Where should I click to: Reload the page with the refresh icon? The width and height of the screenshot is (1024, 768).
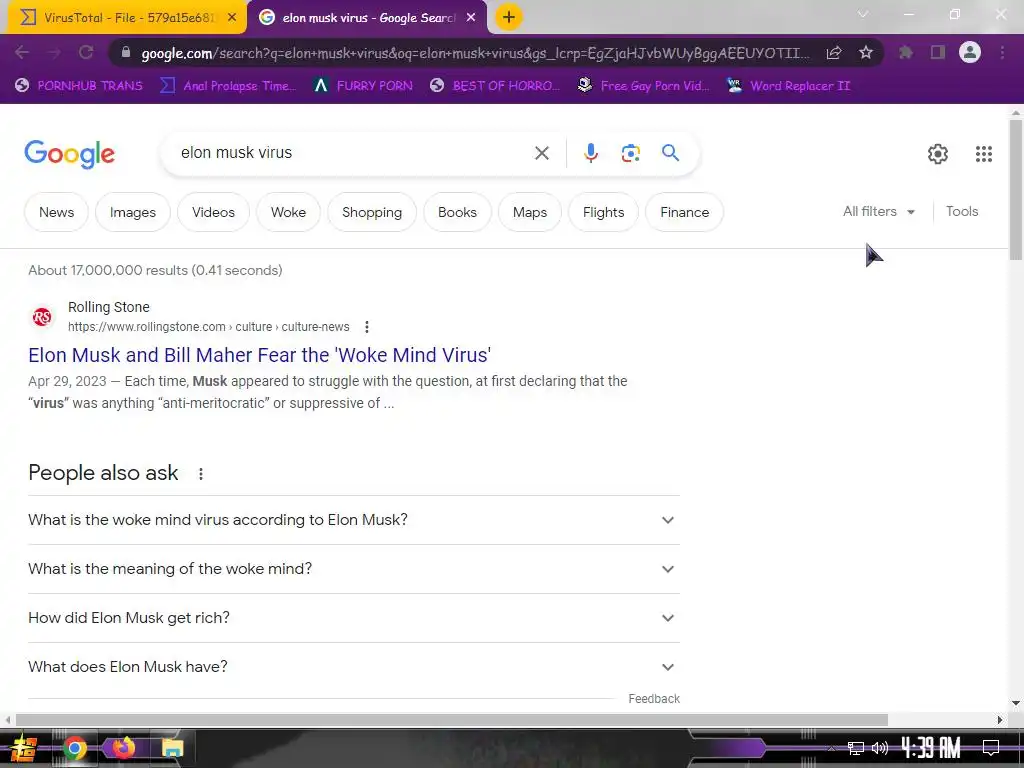86,52
